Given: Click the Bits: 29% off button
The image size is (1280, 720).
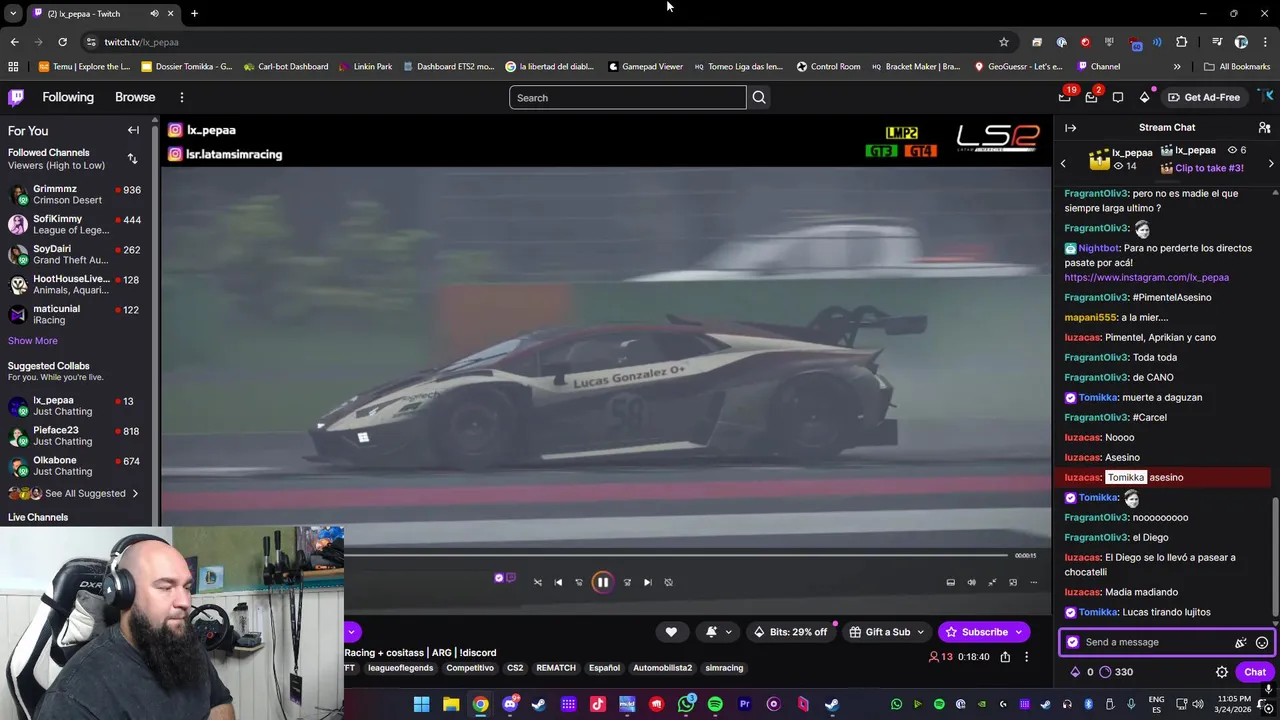Looking at the screenshot, I should (x=791, y=632).
